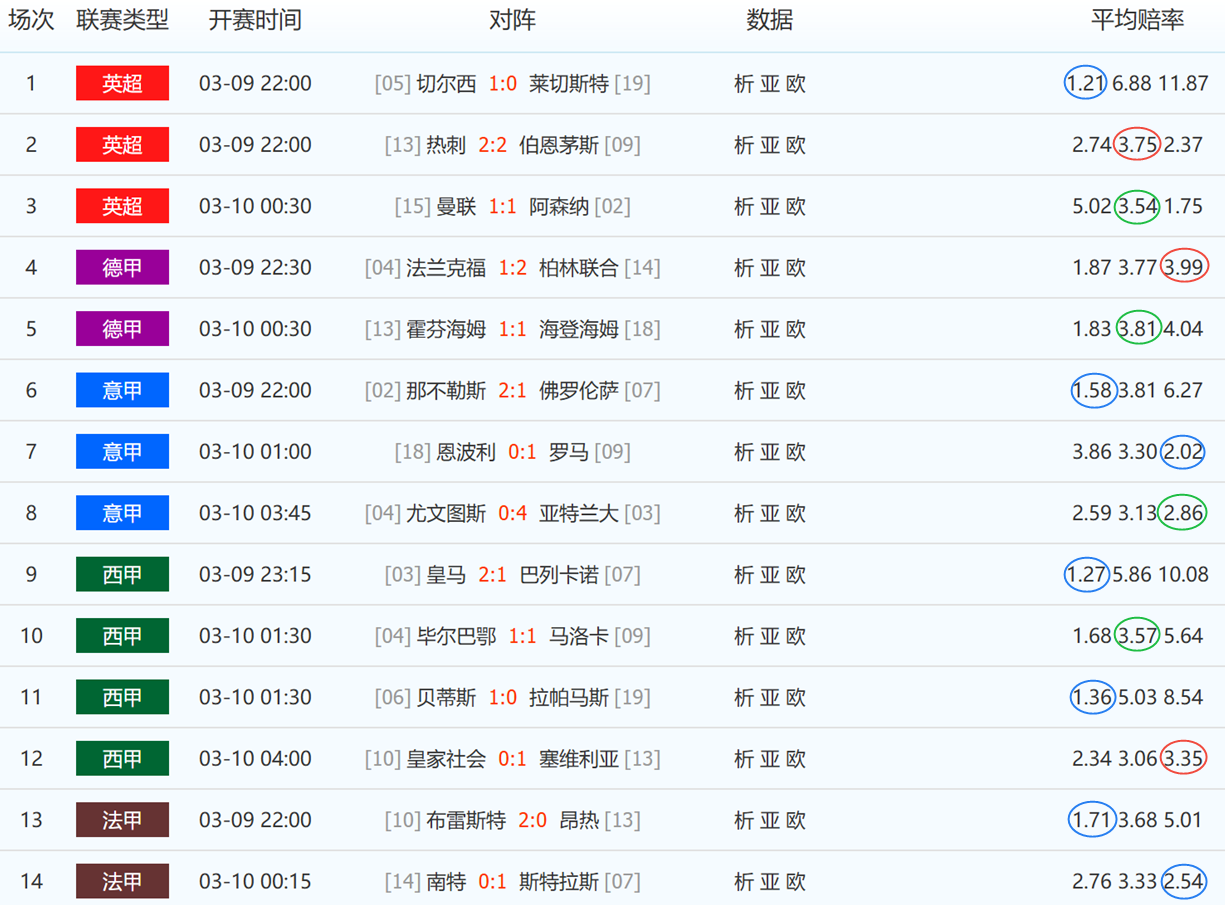
Task: Click the 罗马 team name
Action: (569, 452)
